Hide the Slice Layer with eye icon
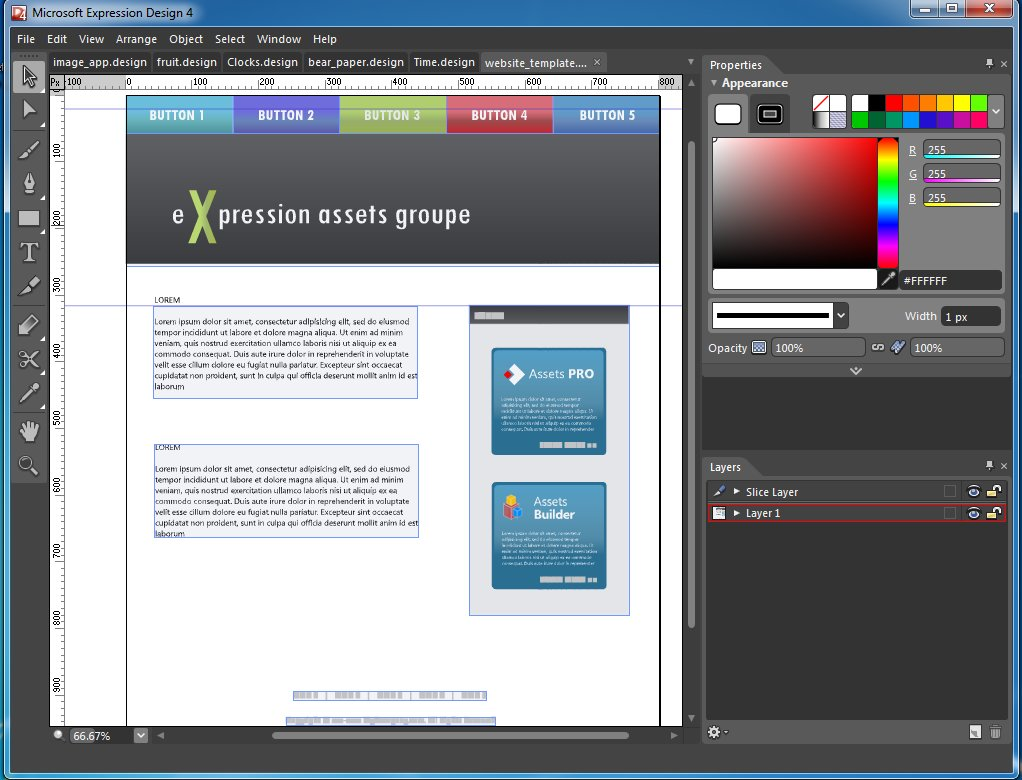 [x=972, y=491]
